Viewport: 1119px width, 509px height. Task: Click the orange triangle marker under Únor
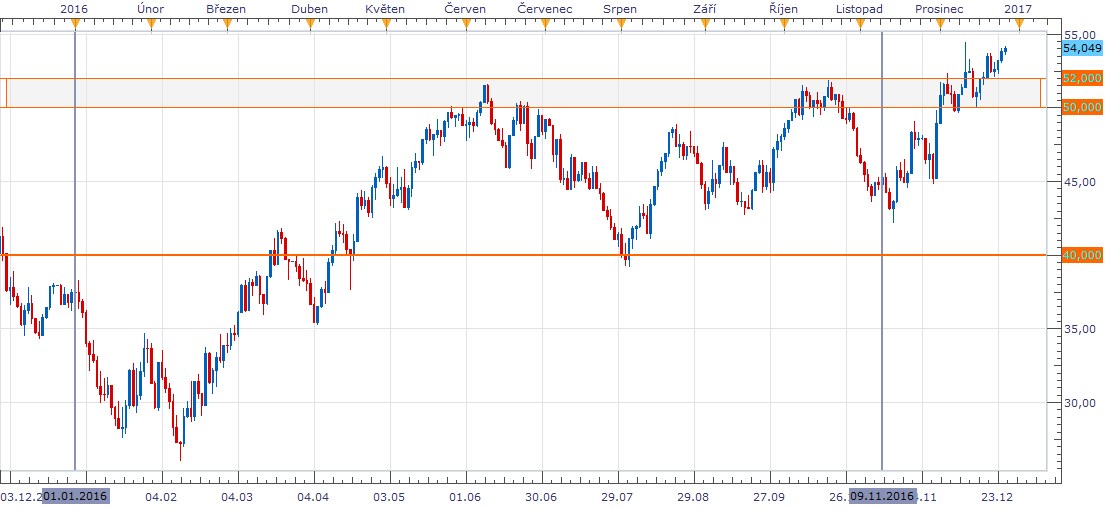coord(150,25)
